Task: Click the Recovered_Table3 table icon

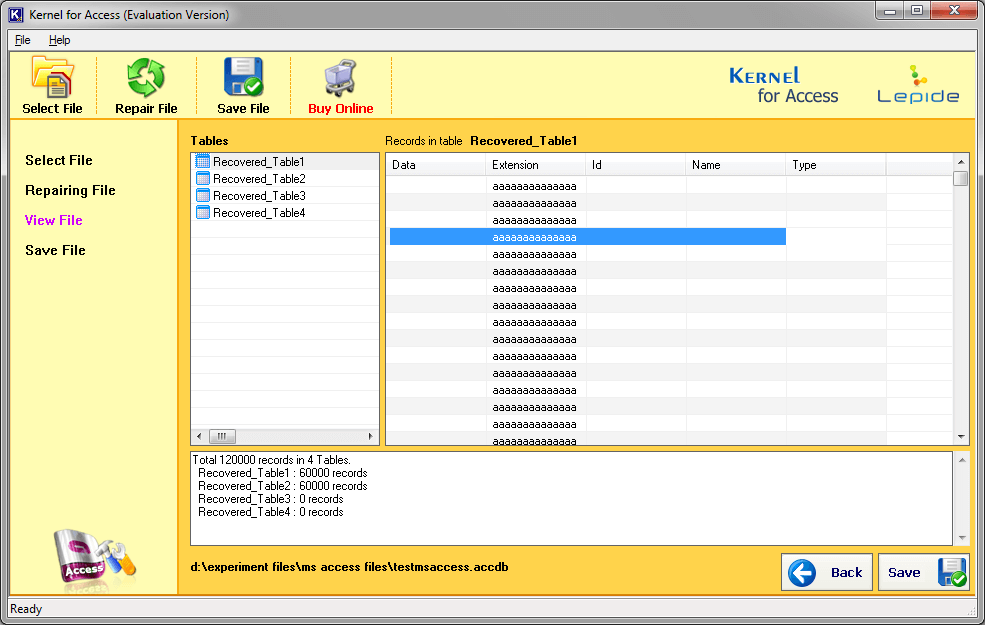Action: coord(202,195)
